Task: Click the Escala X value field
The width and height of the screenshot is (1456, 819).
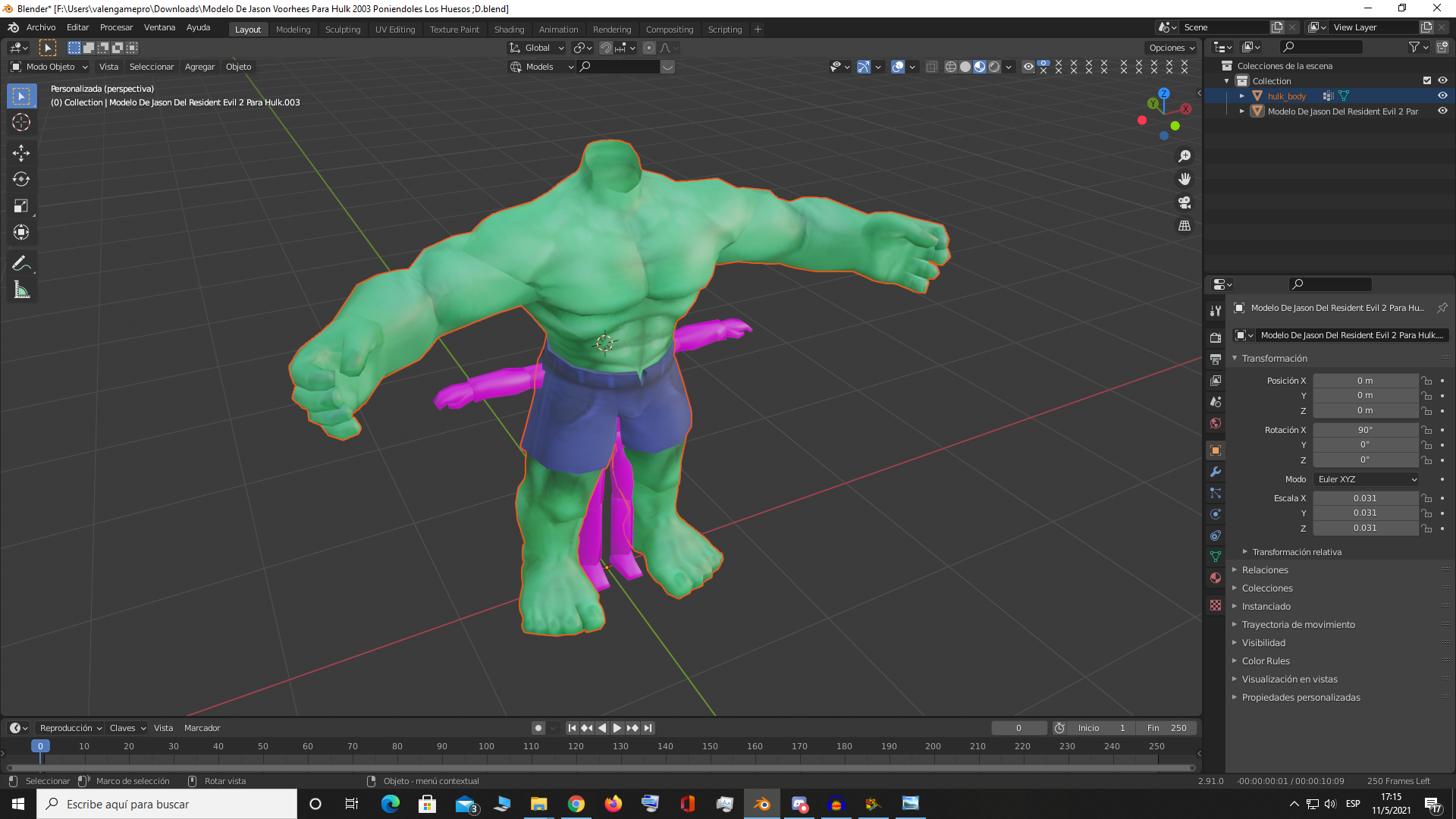Action: click(x=1365, y=498)
